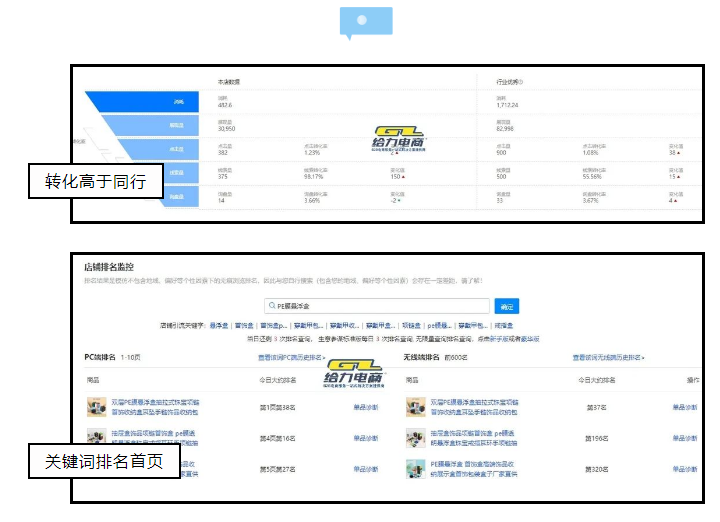Expand the PC端 historical ranking dropdown
Image resolution: width=720 pixels, height=522 pixels.
pos(291,357)
